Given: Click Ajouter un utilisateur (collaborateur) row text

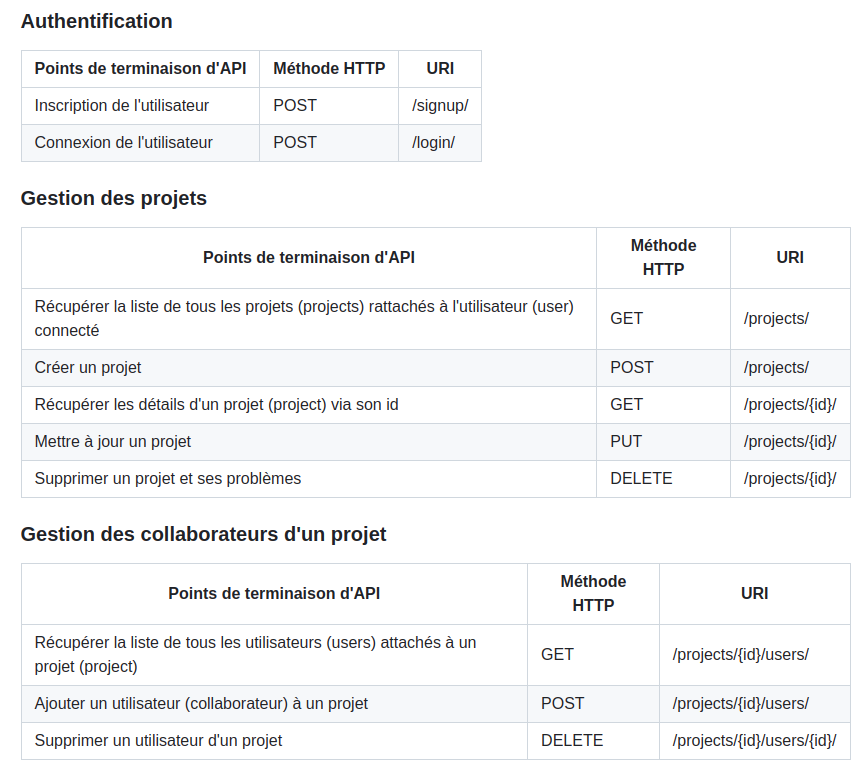Looking at the screenshot, I should click(201, 703).
